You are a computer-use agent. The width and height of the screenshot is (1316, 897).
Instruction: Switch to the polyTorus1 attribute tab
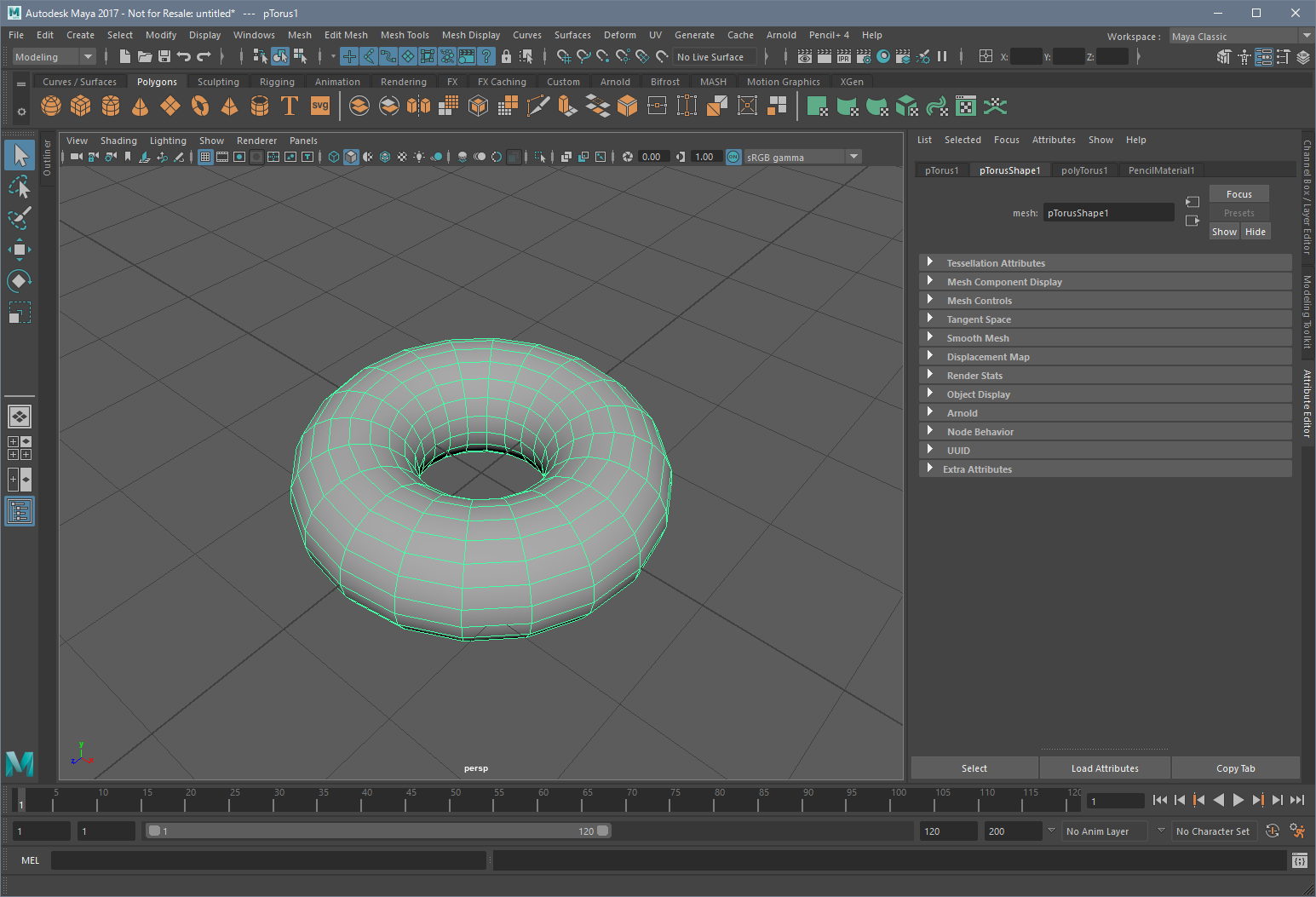tap(1084, 170)
